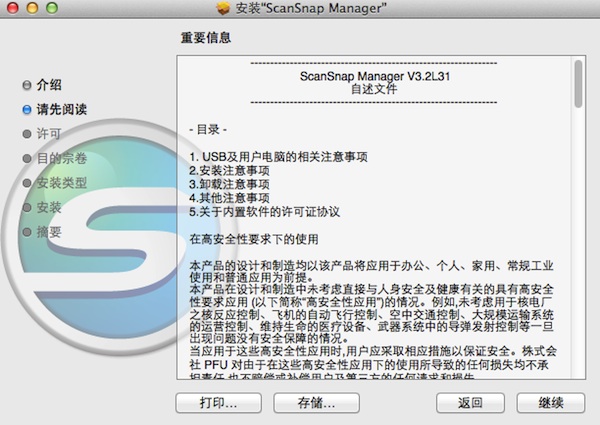This screenshot has height=425, width=600.
Task: Click the window title 安装"ScanSnap Manager"
Action: coord(311,8)
